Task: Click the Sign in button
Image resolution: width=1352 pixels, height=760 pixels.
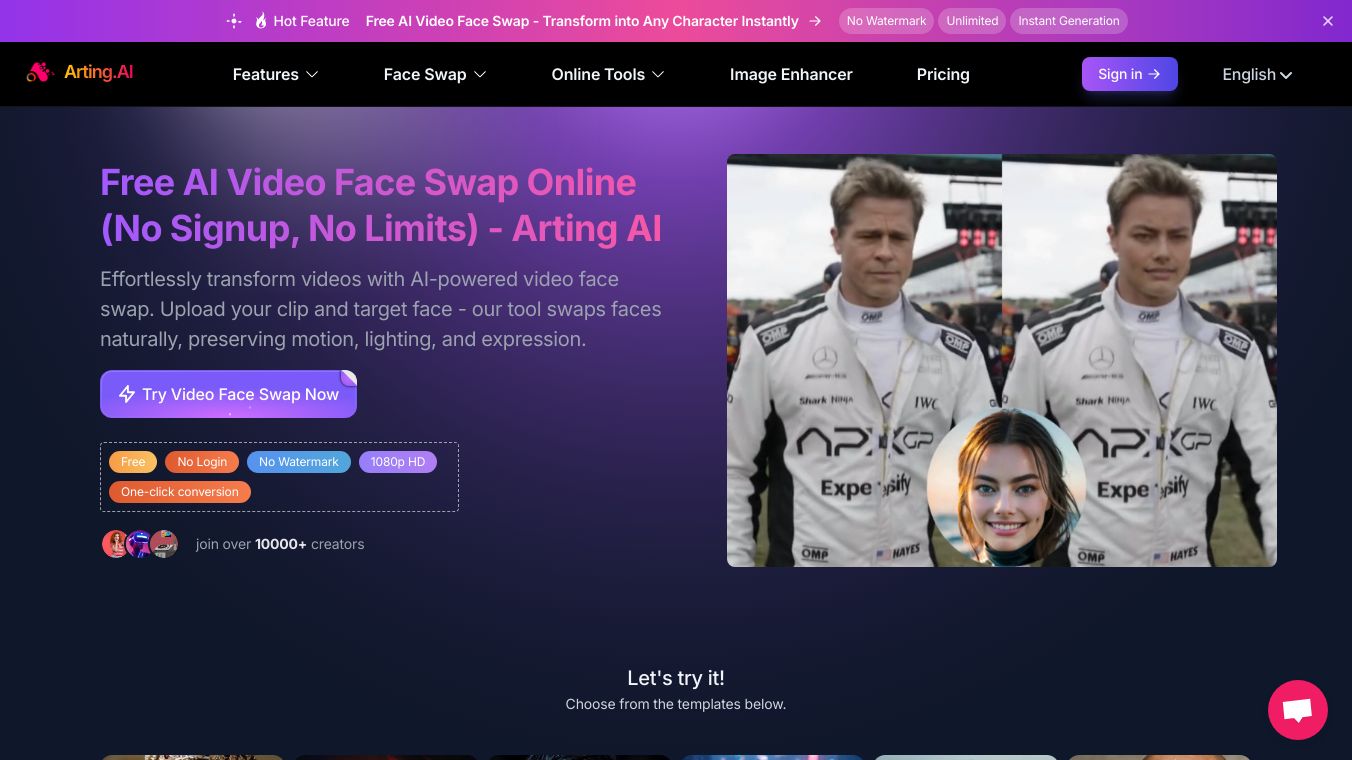Action: click(x=1130, y=74)
